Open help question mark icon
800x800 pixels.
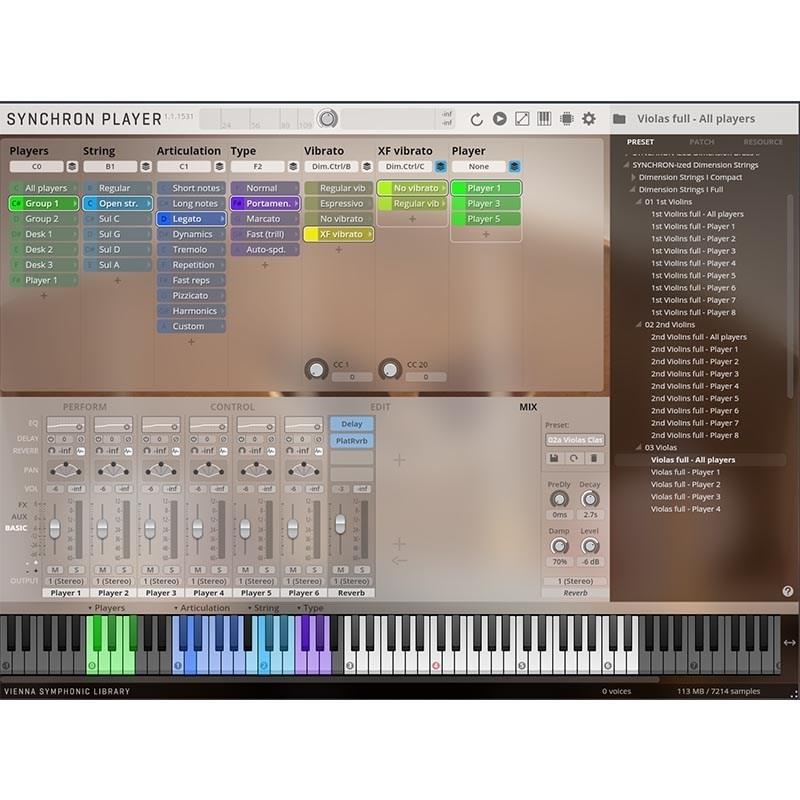(x=788, y=591)
